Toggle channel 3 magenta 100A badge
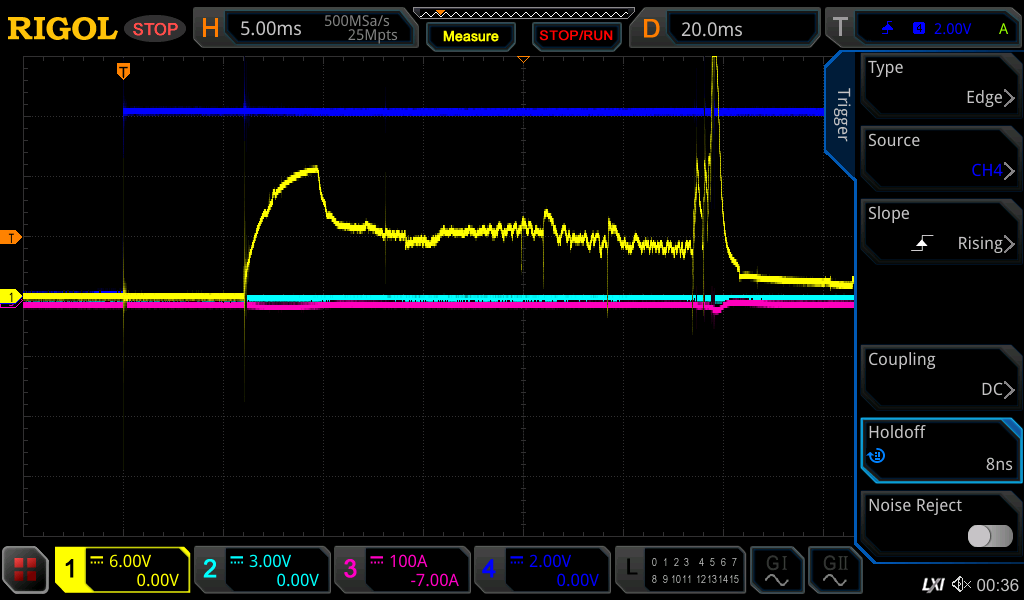Screen dimensions: 1024x600 point(401,570)
